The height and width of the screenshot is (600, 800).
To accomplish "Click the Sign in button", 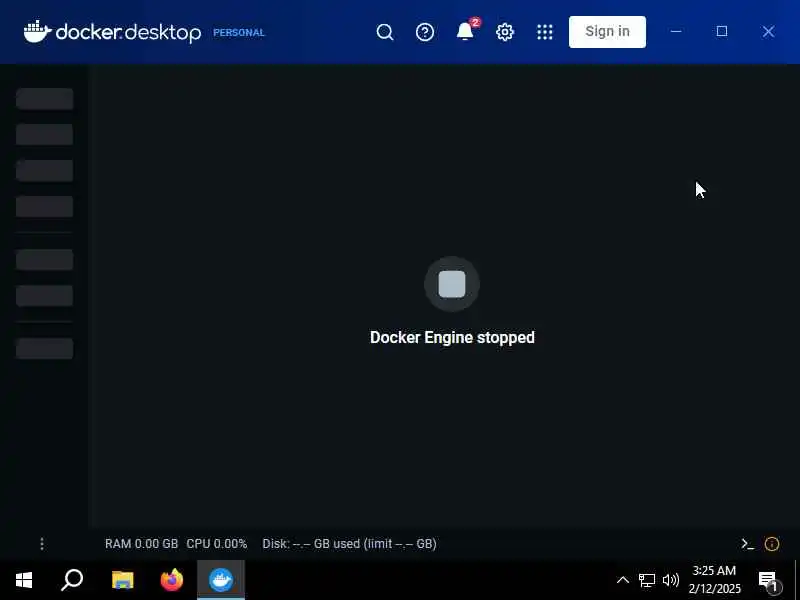I will (x=607, y=32).
